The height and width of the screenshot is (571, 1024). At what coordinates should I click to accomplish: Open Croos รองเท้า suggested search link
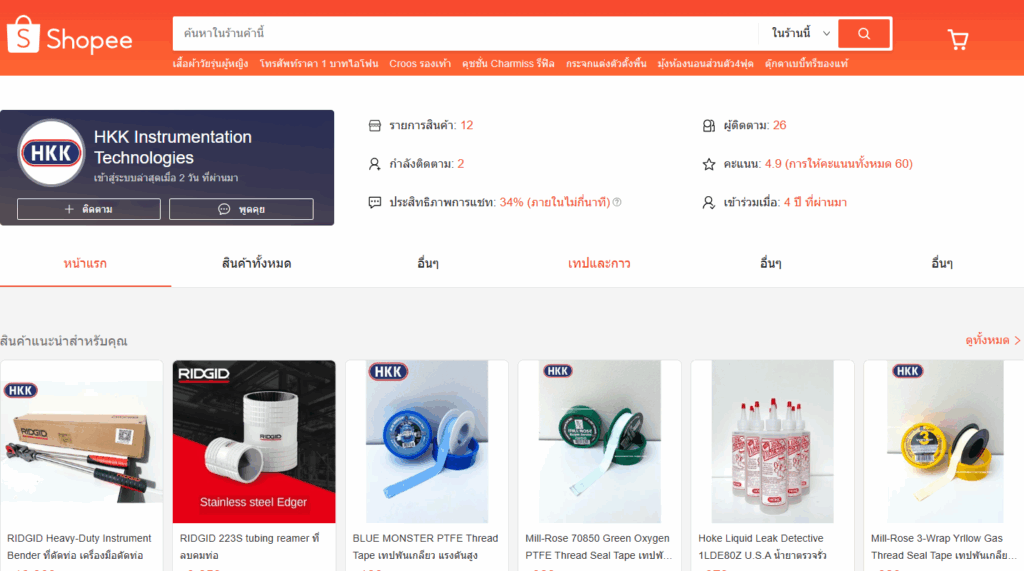(420, 63)
